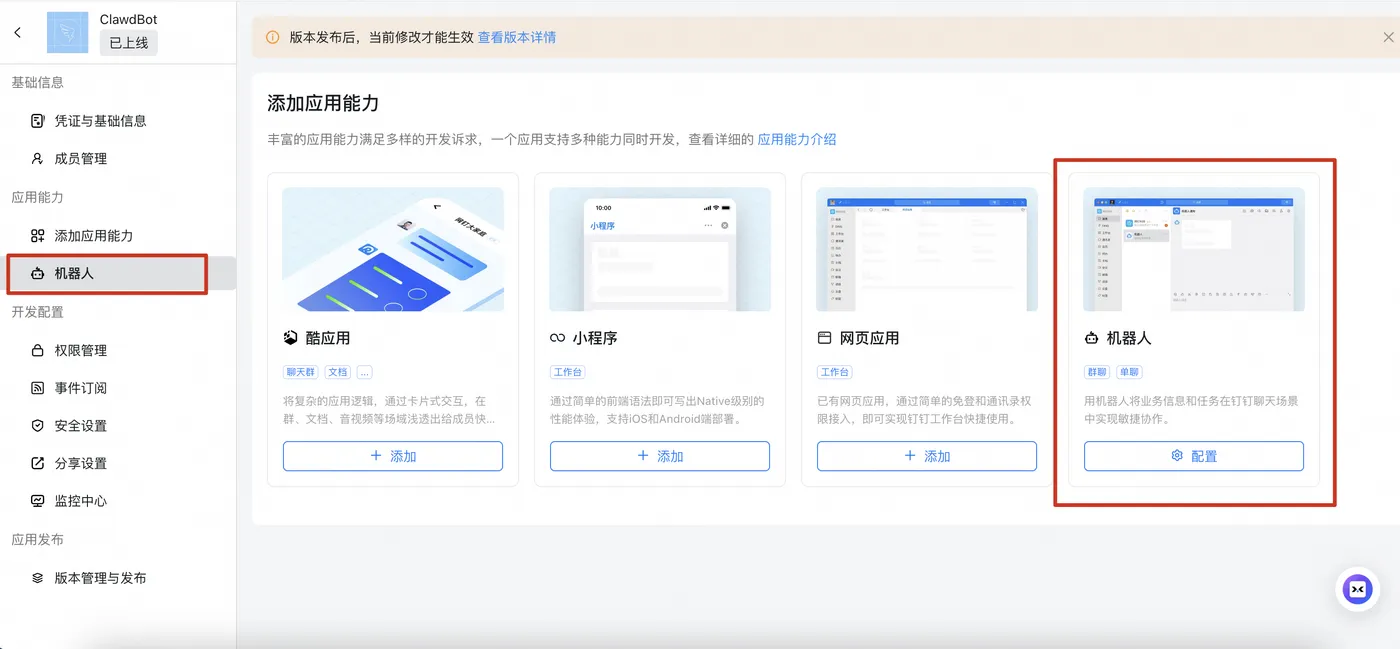This screenshot has height=649, width=1400.
Task: Expand the ... more tags on 酷应用
Action: pos(364,372)
